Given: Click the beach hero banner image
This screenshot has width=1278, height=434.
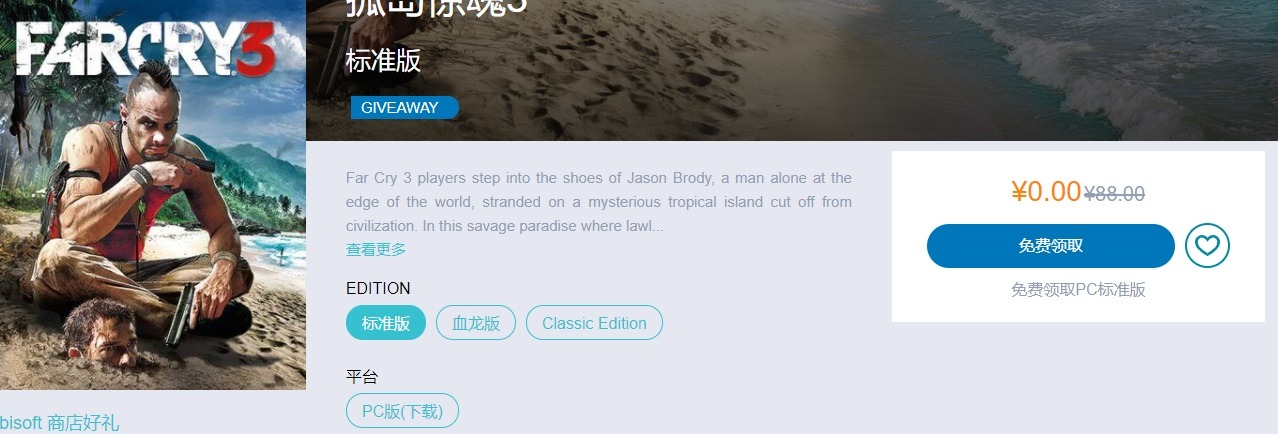Looking at the screenshot, I should (x=792, y=70).
